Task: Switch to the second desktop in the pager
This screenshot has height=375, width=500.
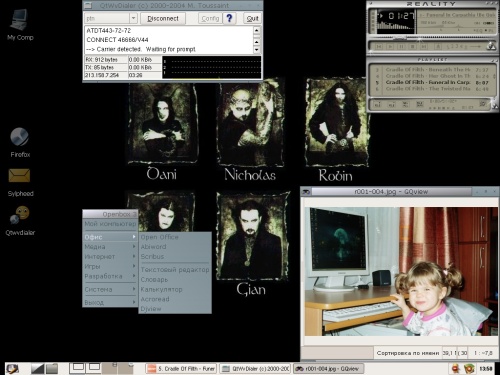Action: coord(93,368)
